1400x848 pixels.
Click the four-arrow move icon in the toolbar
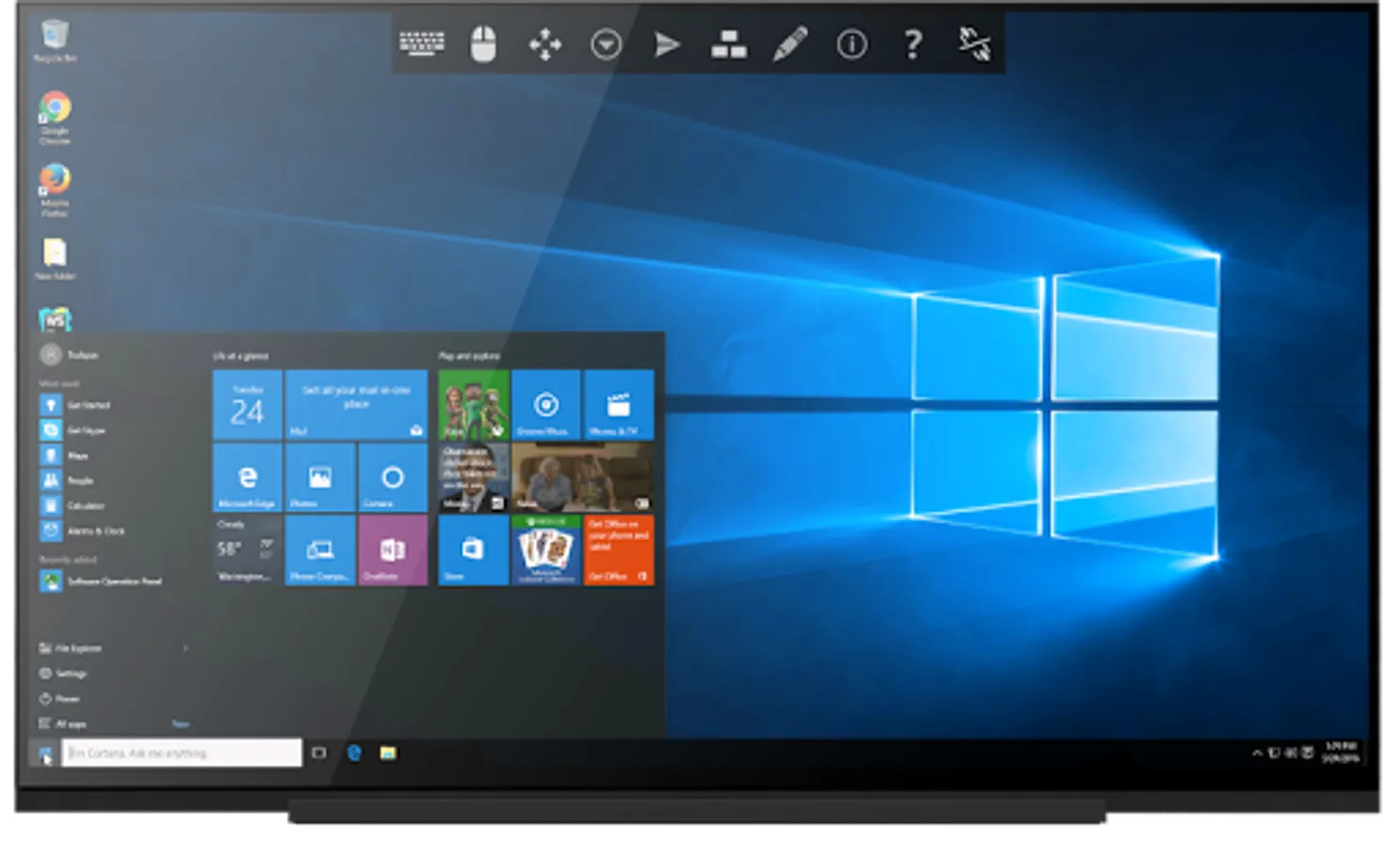(x=545, y=44)
